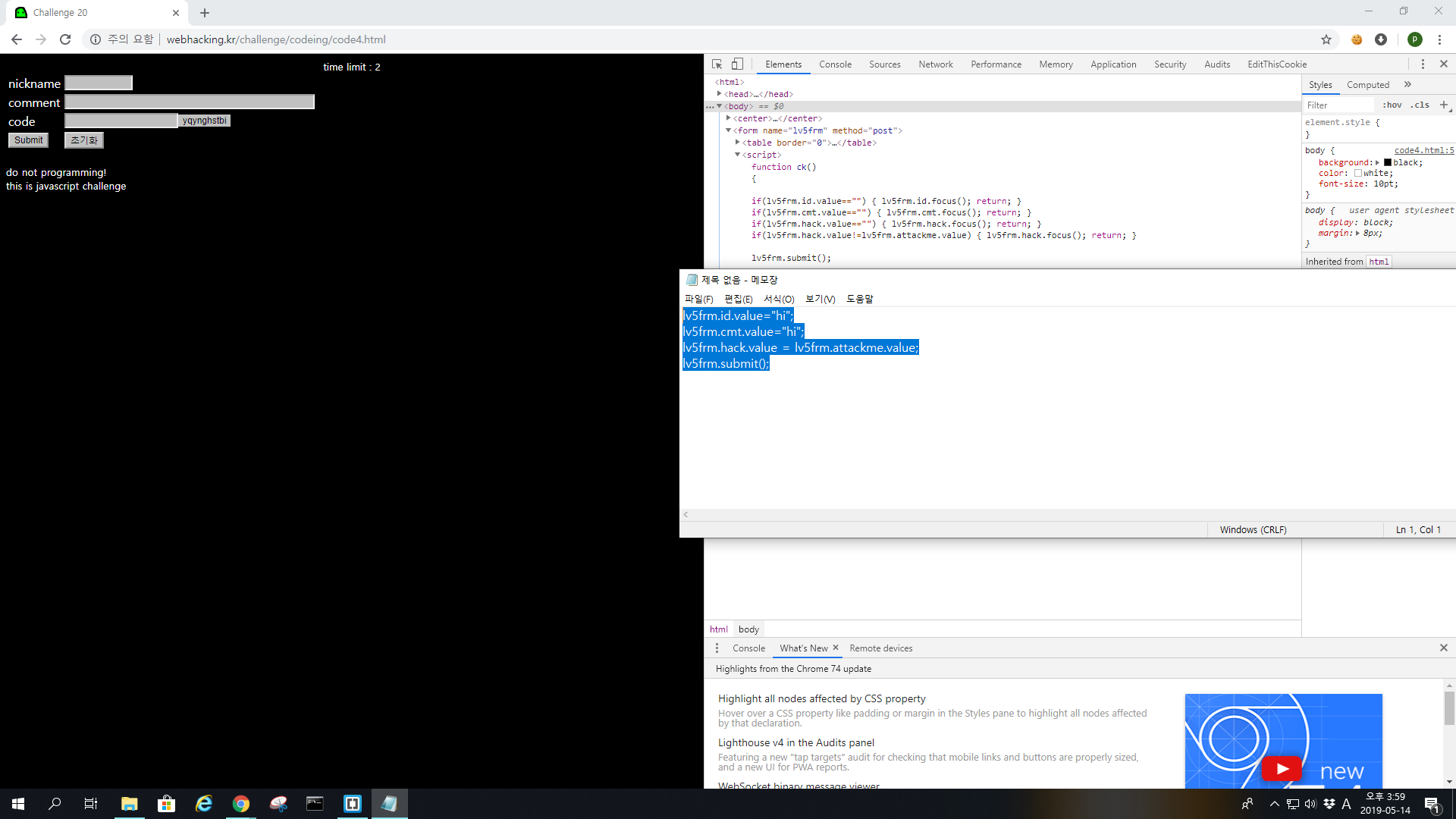Screen dimensions: 1456x819
Task: Collapse the script element node
Action: click(737, 155)
